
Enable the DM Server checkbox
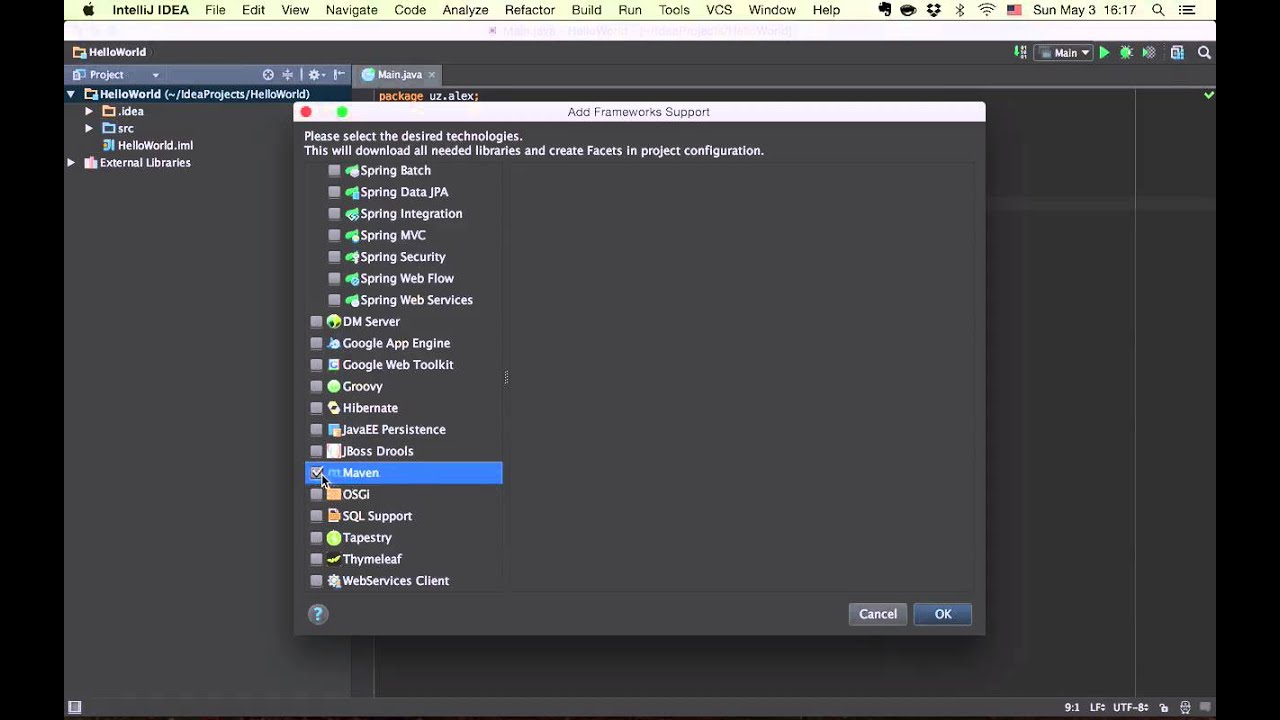click(x=316, y=322)
